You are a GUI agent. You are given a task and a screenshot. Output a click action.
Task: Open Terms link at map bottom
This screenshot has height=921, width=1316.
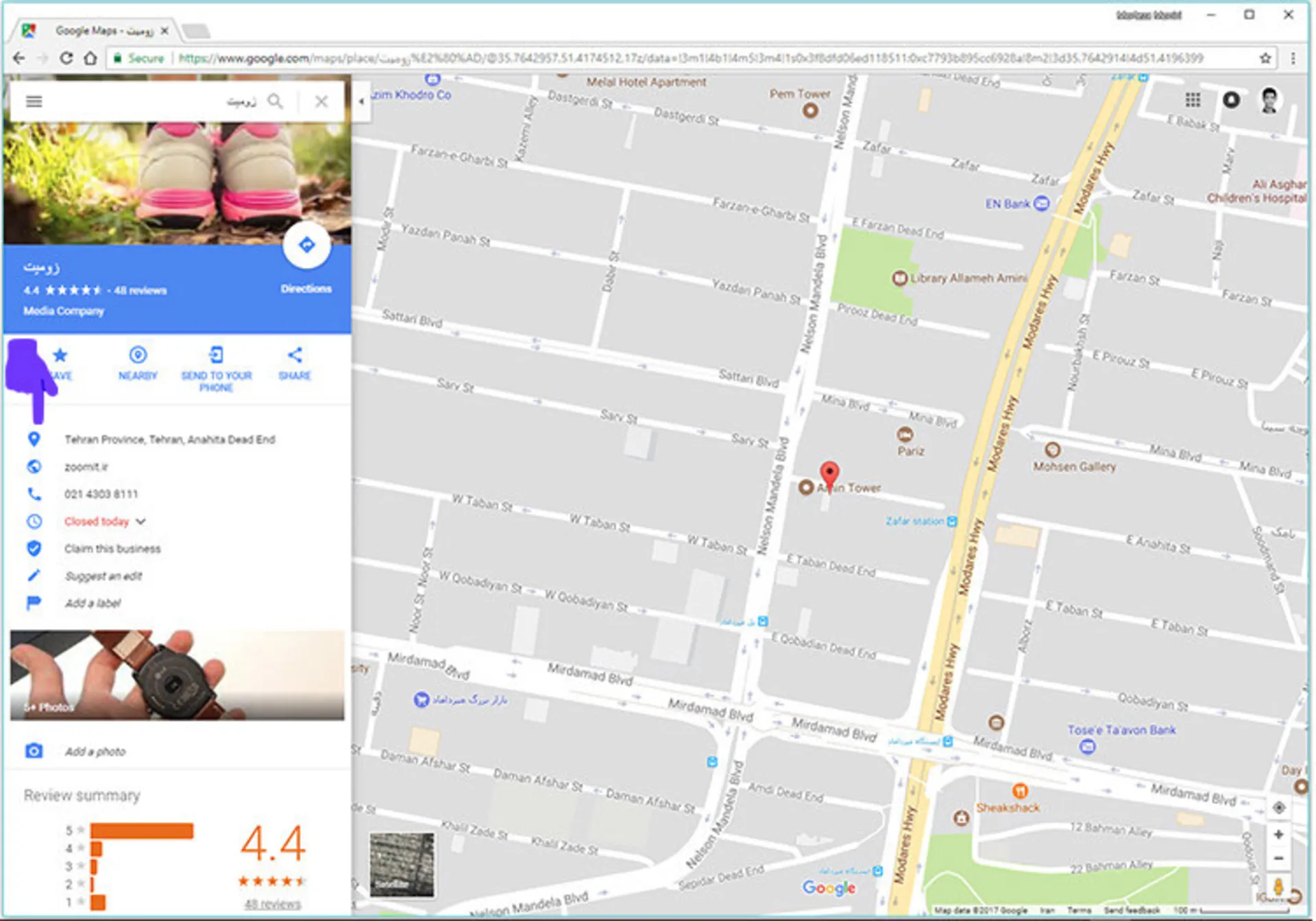click(x=1079, y=910)
